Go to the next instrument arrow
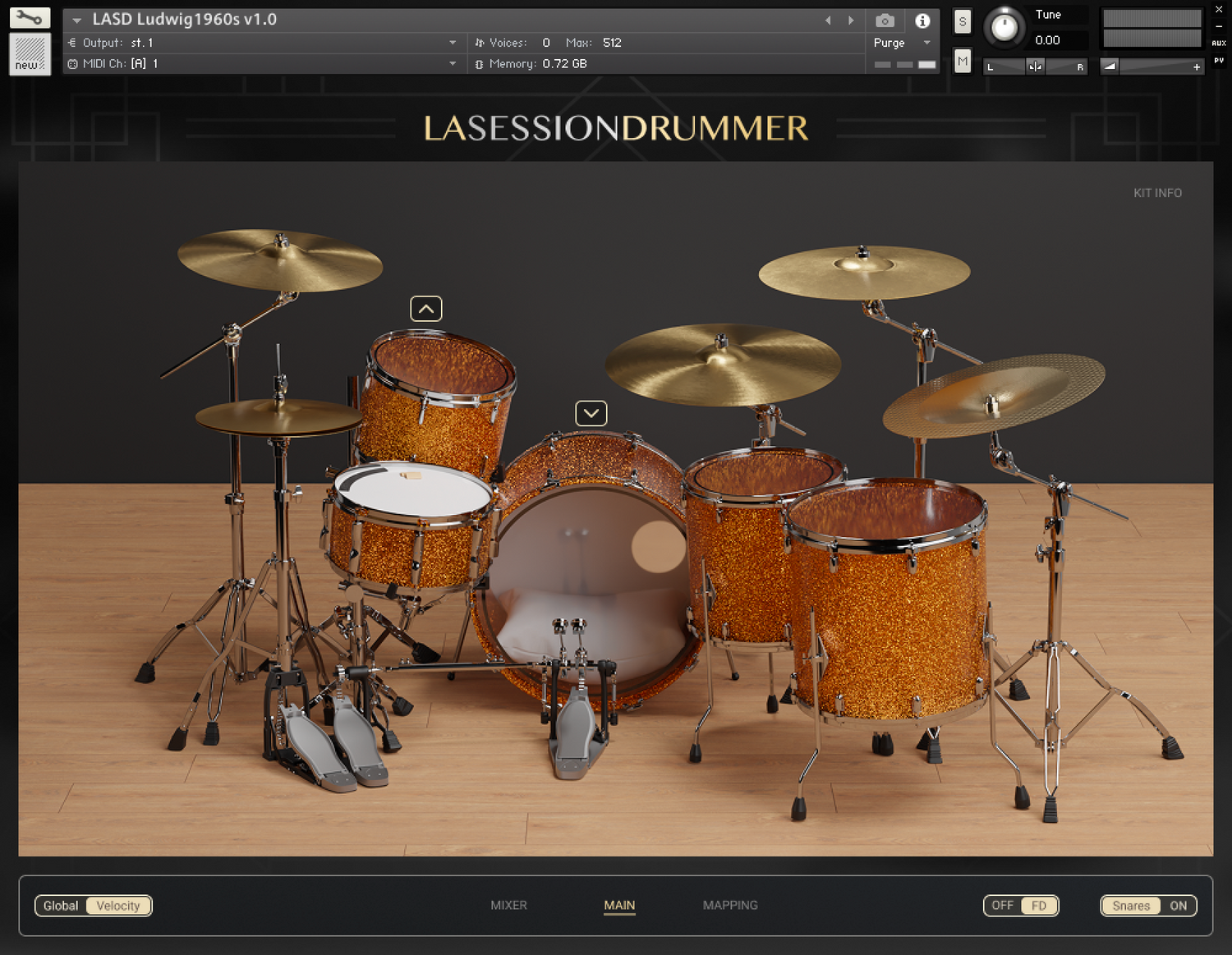The width and height of the screenshot is (1232, 955). 851,21
